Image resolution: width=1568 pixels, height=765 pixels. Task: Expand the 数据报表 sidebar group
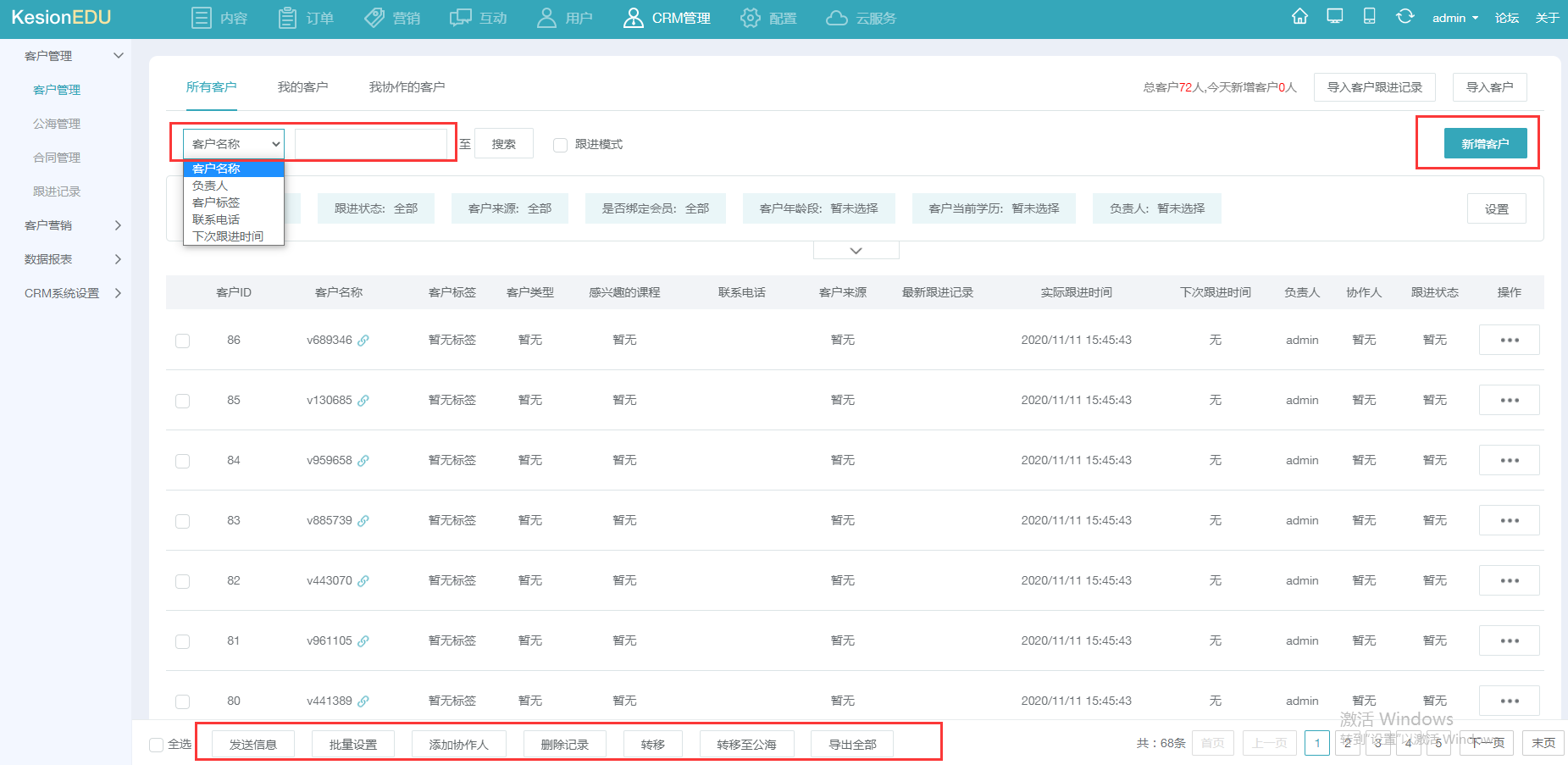click(118, 259)
